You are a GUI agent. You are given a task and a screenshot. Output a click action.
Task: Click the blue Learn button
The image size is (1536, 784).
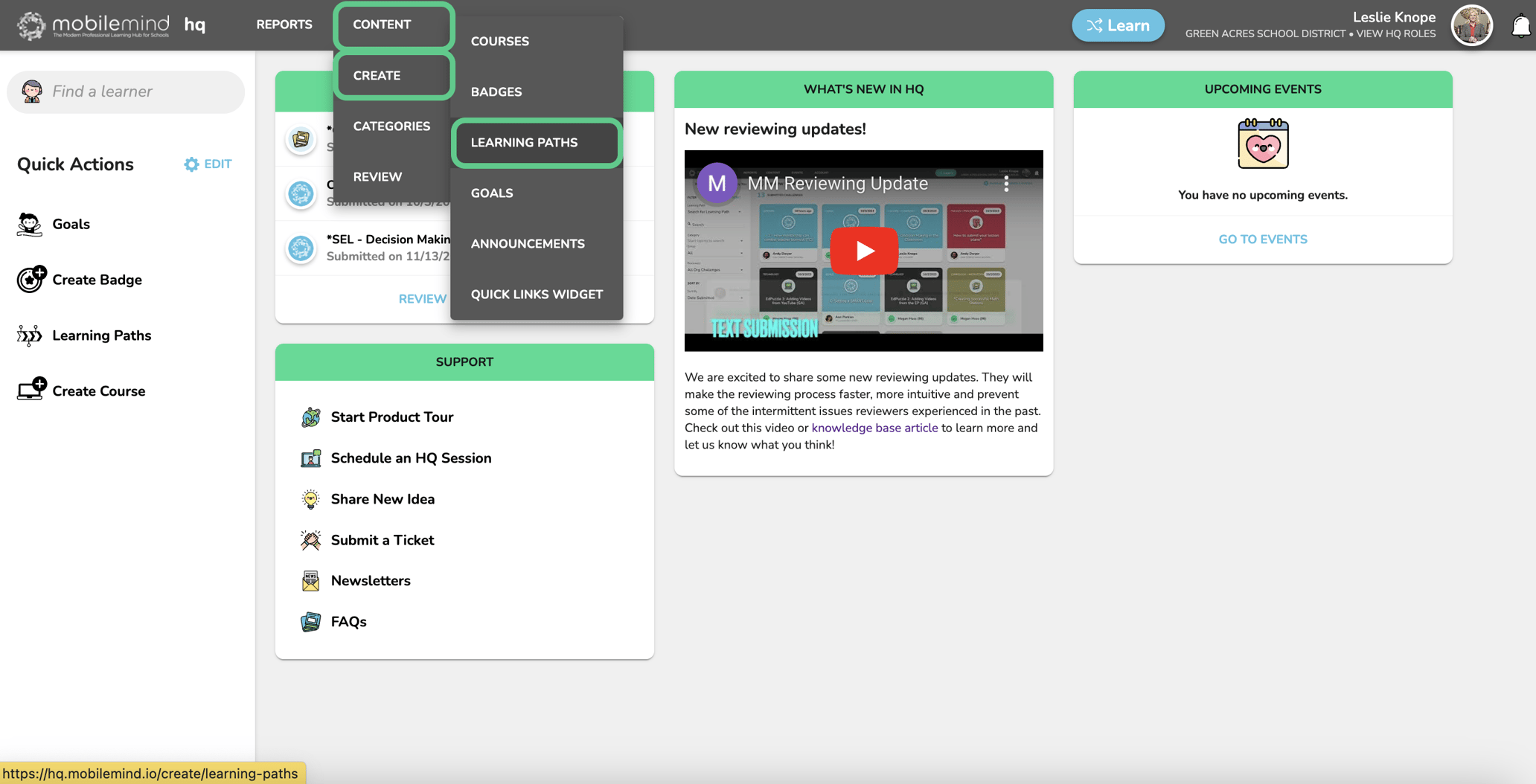click(x=1117, y=25)
